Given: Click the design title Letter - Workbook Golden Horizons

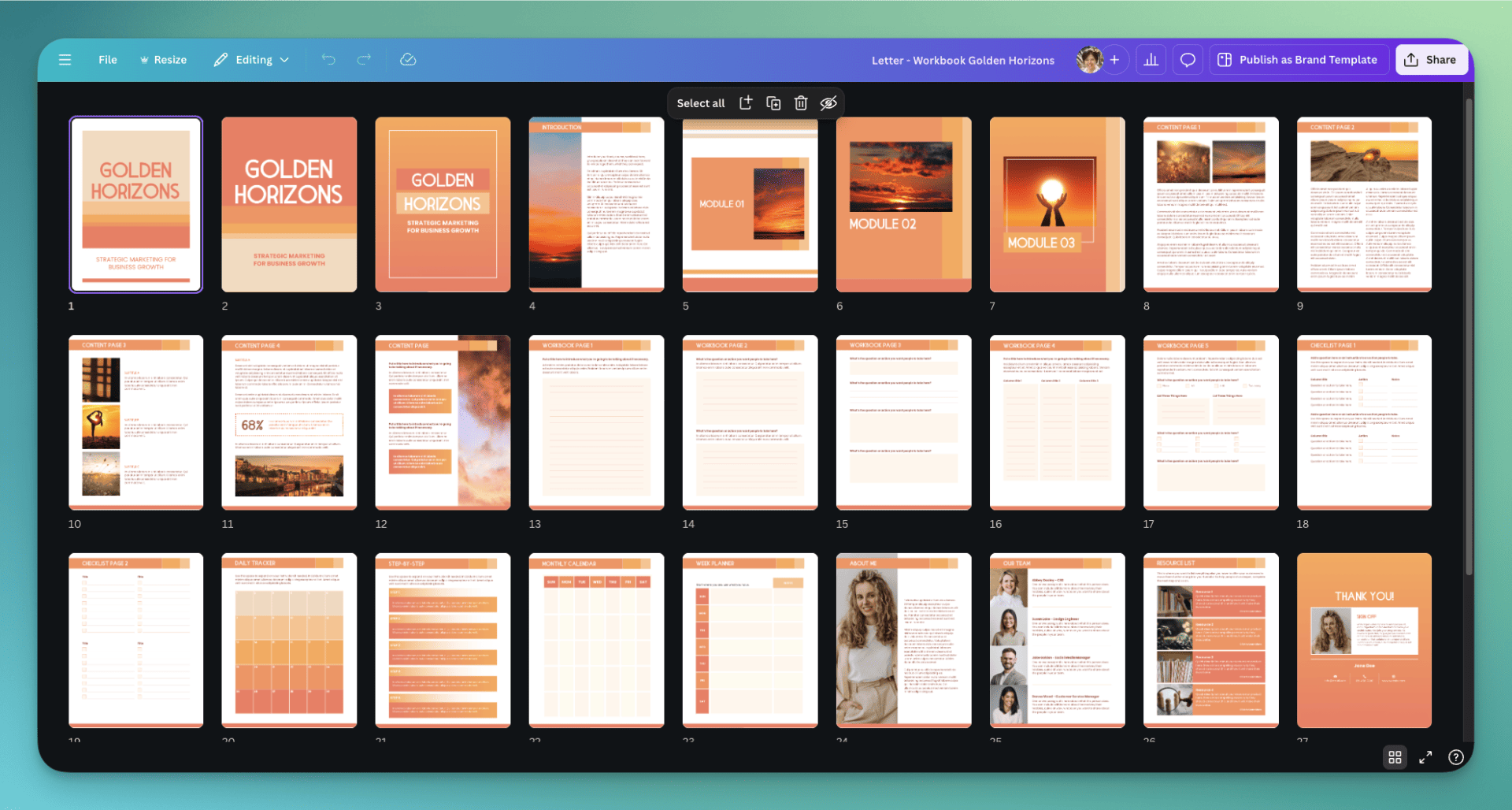Looking at the screenshot, I should [x=962, y=60].
